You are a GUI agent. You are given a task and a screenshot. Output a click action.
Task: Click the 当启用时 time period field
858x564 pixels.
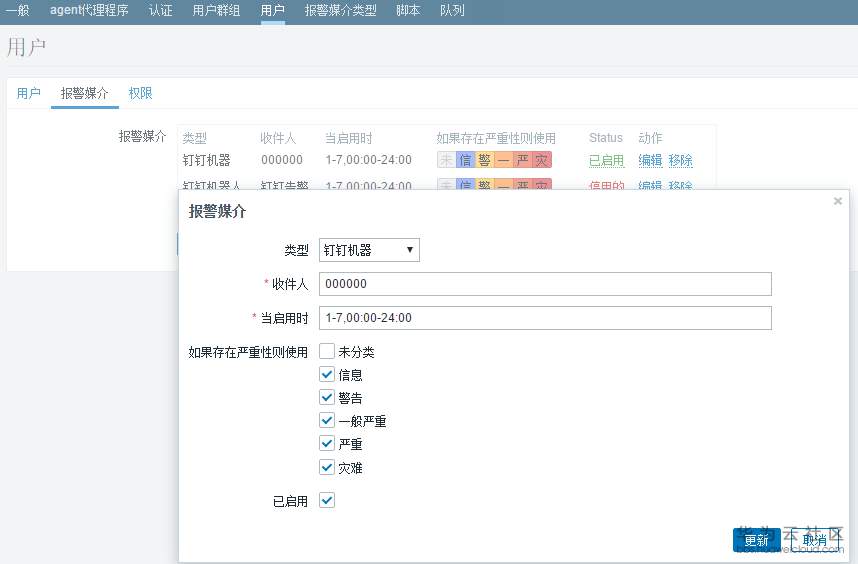(x=545, y=318)
